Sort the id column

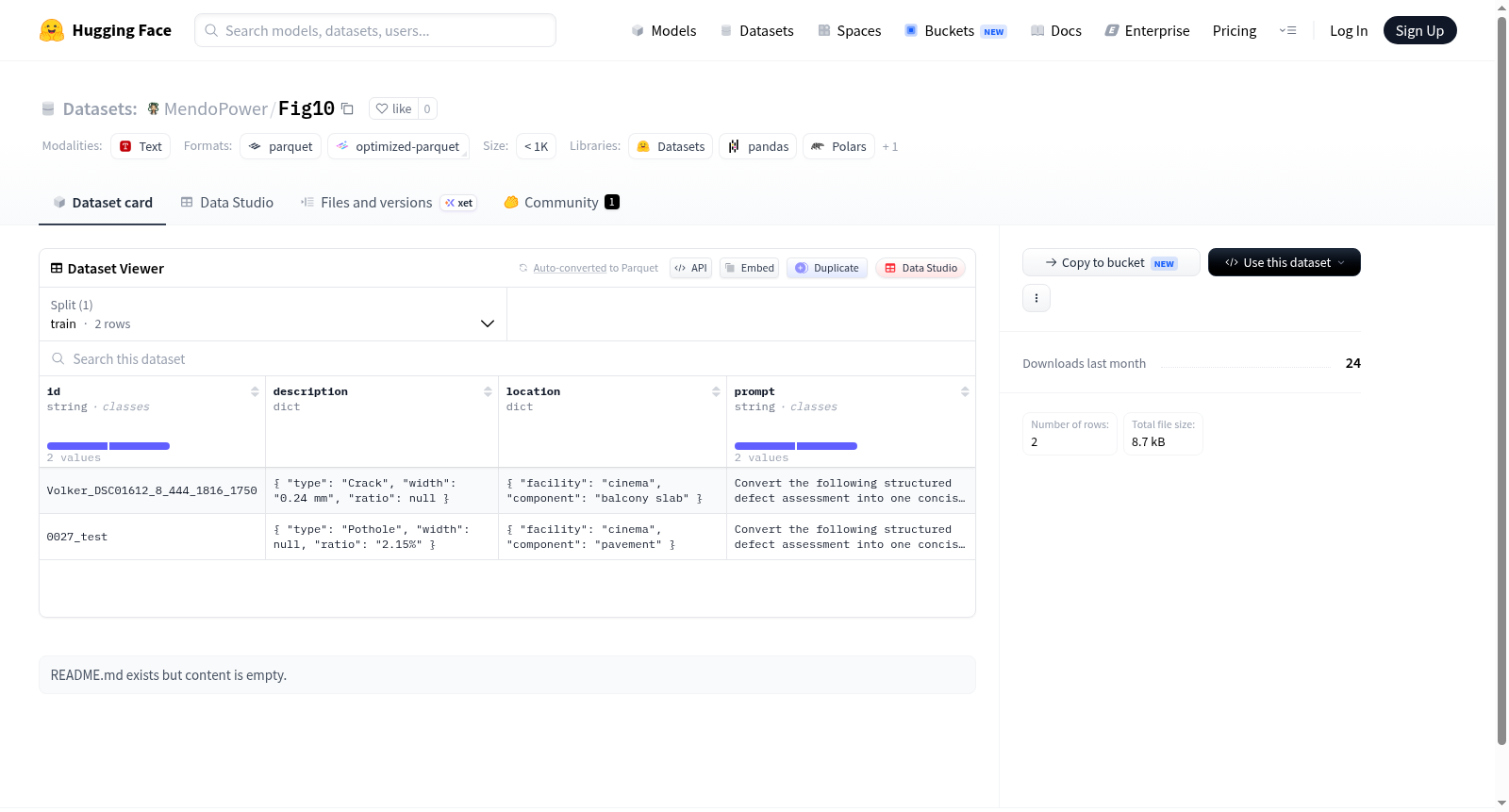coord(255,391)
